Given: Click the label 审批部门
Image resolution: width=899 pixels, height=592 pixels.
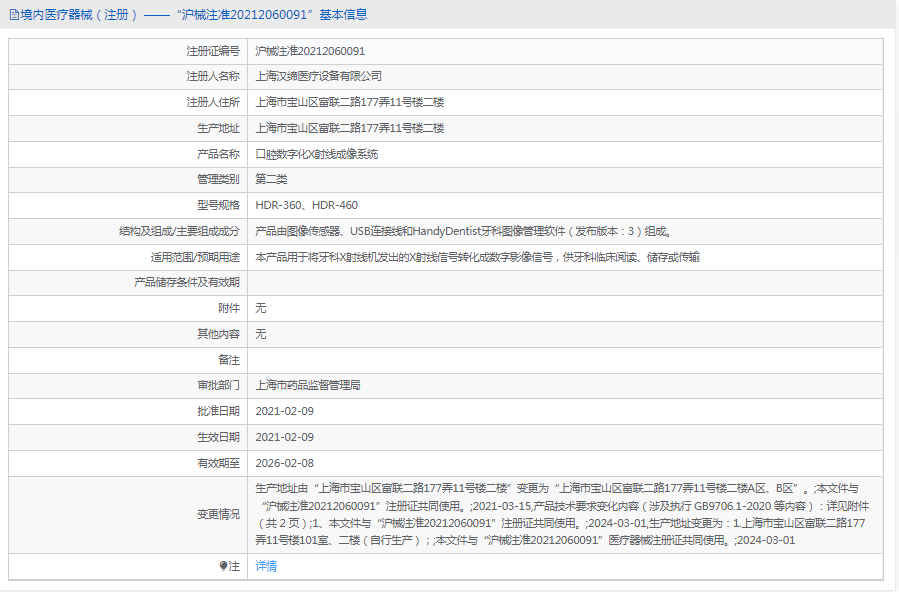Looking at the screenshot, I should tap(218, 385).
